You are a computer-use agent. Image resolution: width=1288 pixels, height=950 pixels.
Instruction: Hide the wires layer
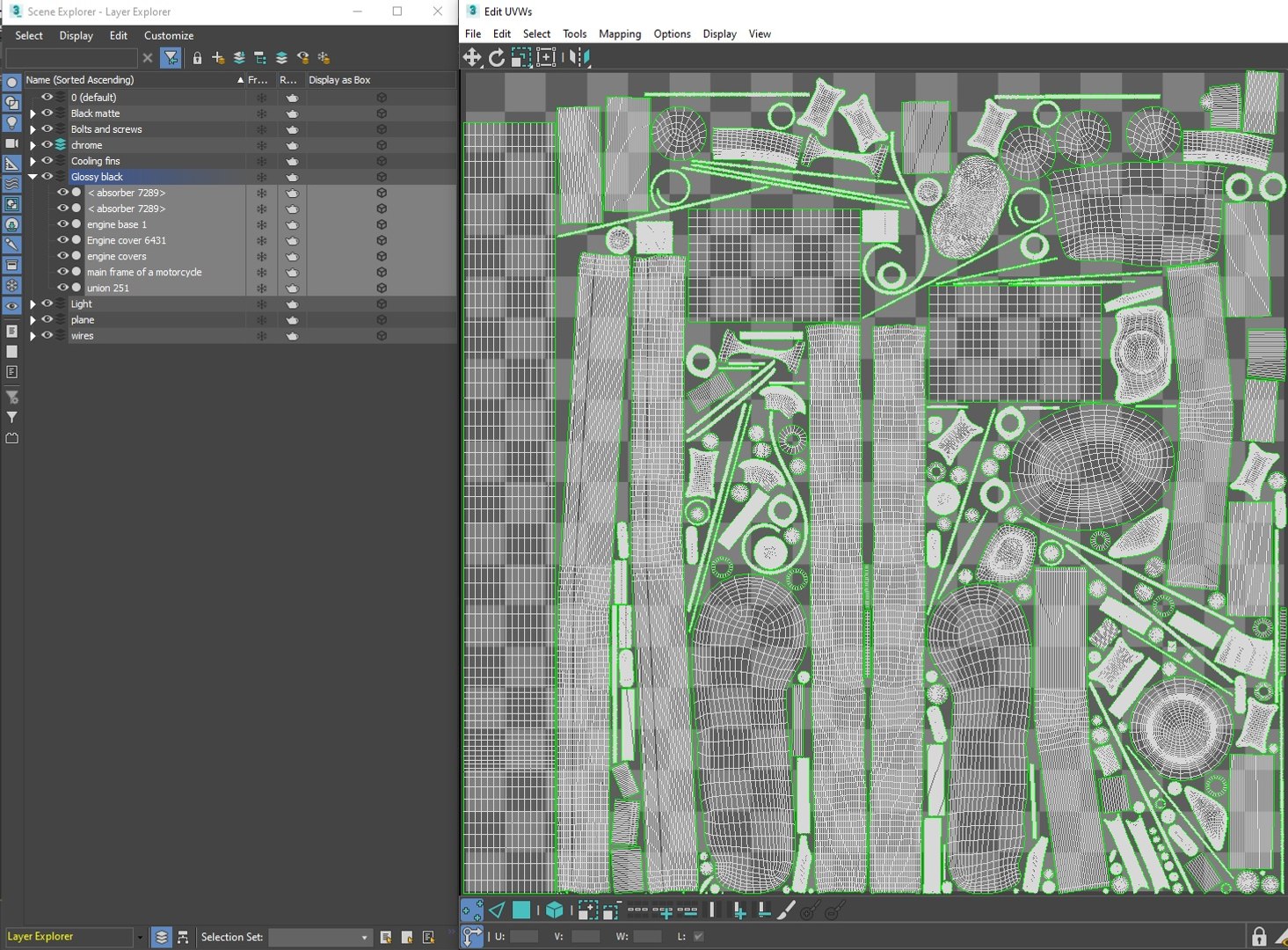click(x=47, y=335)
